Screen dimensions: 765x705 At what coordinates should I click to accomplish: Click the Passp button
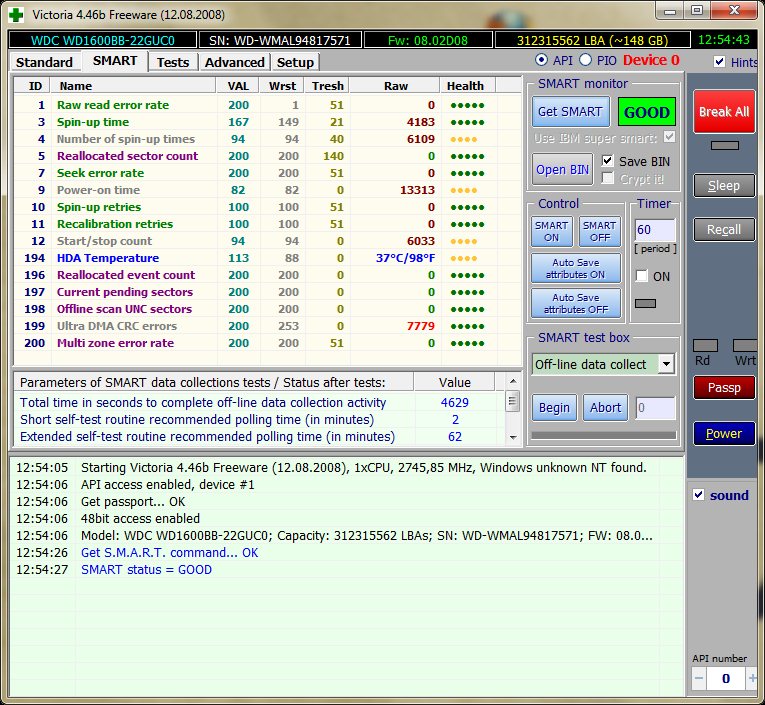tap(724, 387)
